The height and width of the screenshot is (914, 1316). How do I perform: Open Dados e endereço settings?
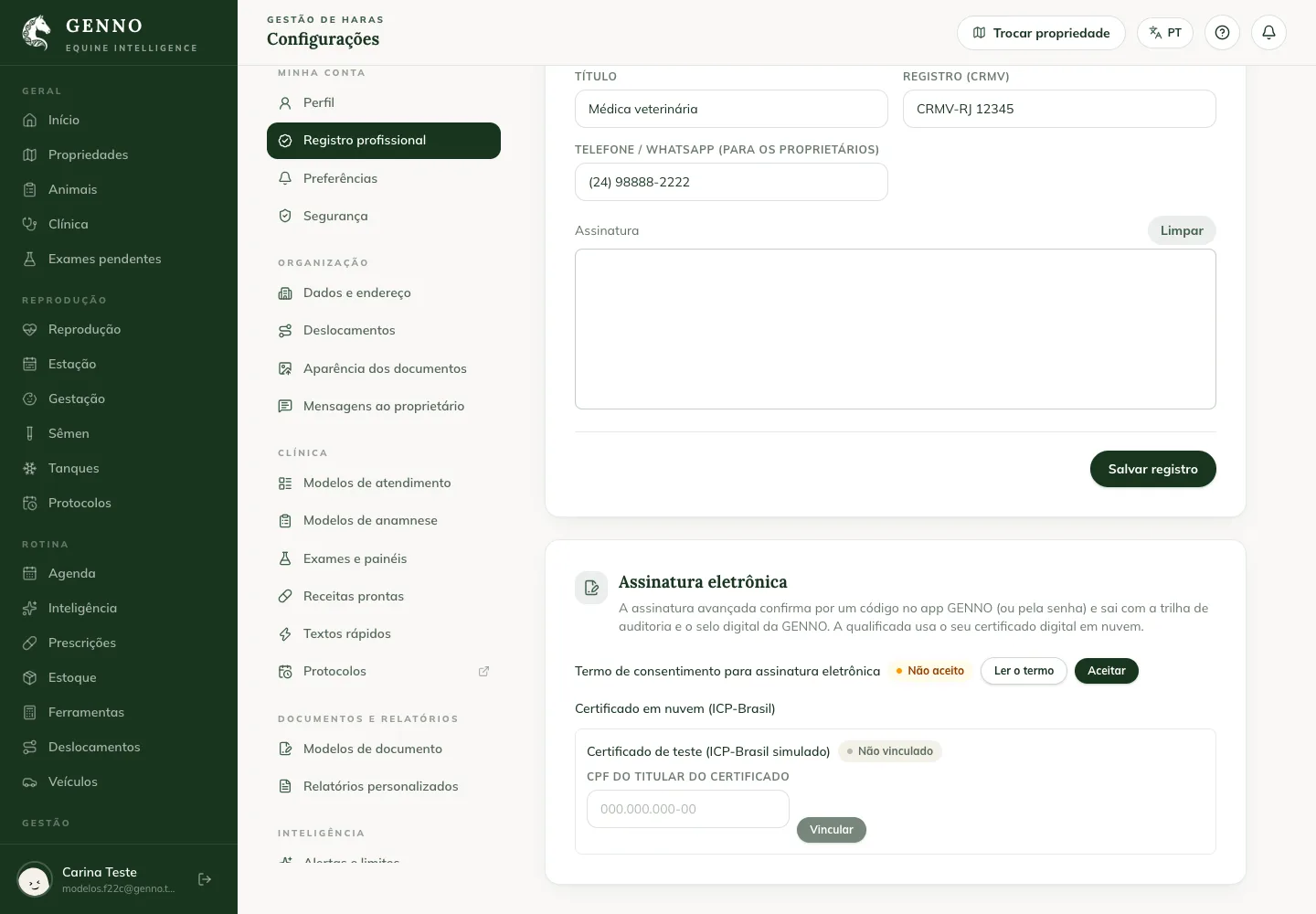pos(384,292)
